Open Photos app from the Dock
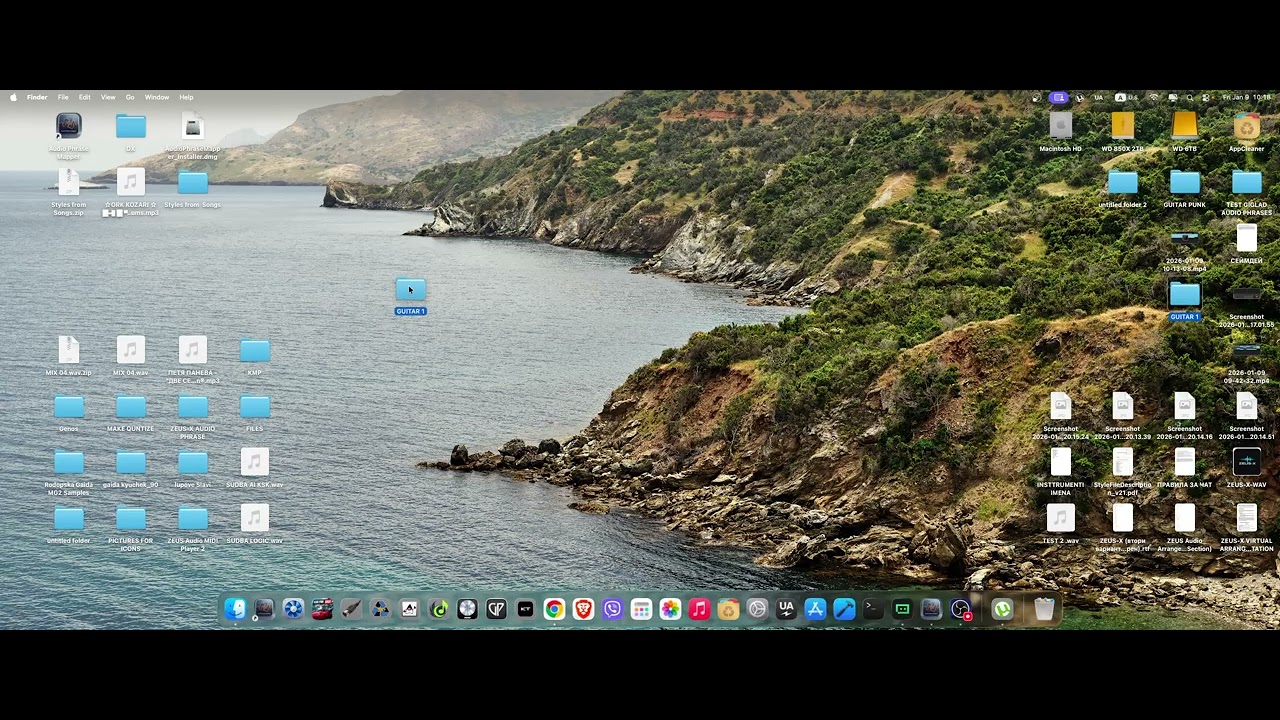 click(670, 609)
